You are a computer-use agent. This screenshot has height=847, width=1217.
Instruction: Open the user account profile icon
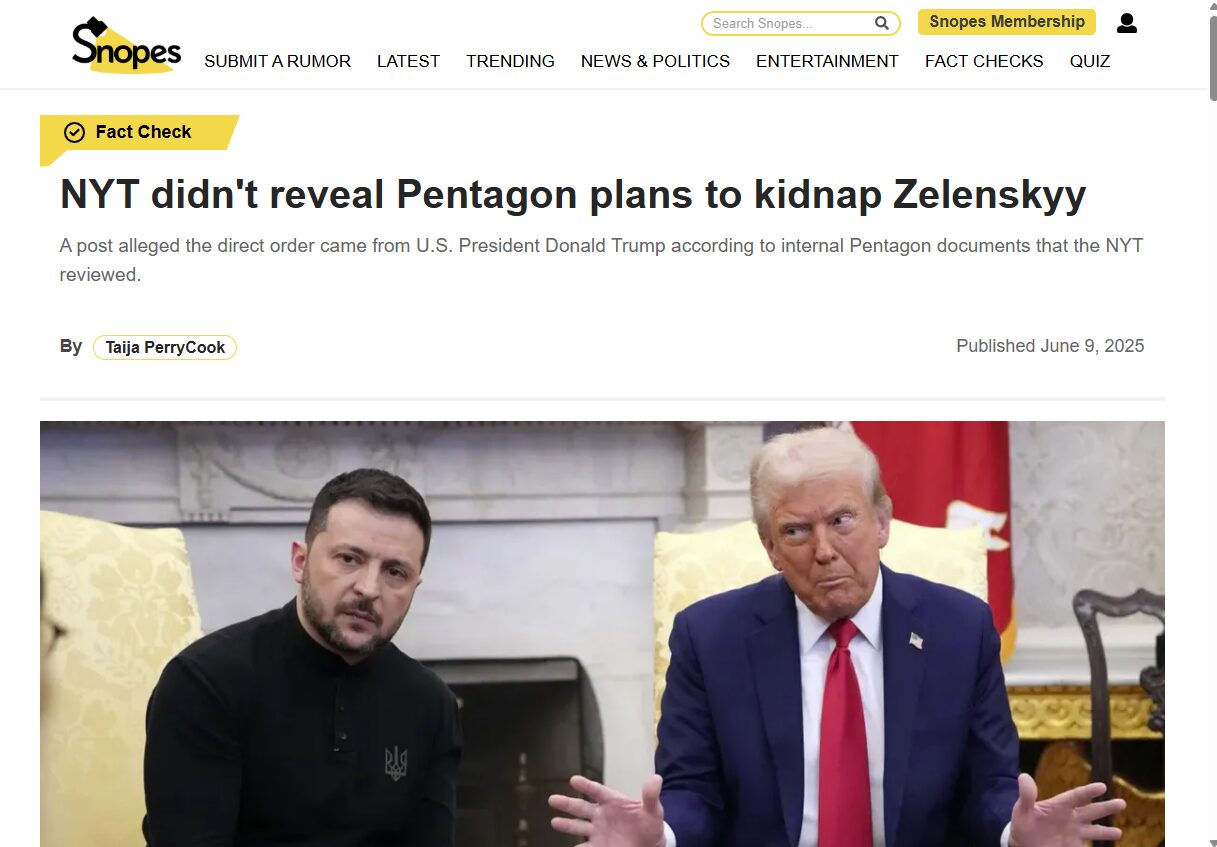pos(1127,23)
